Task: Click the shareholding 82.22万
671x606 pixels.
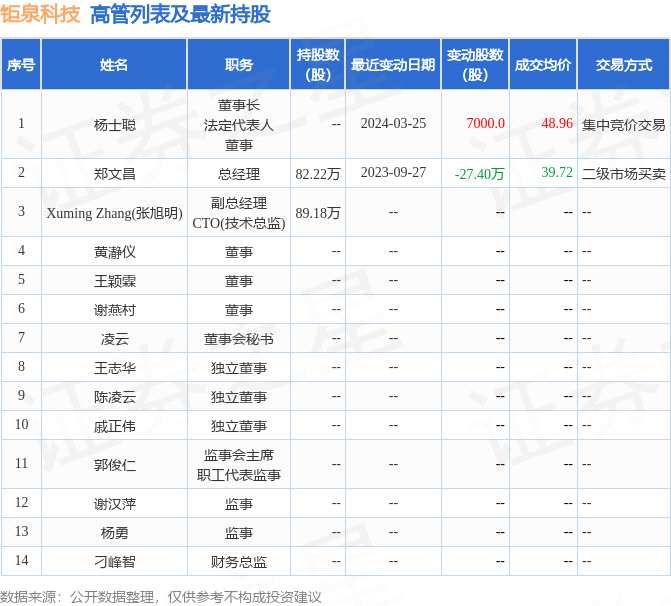Action: (x=318, y=174)
